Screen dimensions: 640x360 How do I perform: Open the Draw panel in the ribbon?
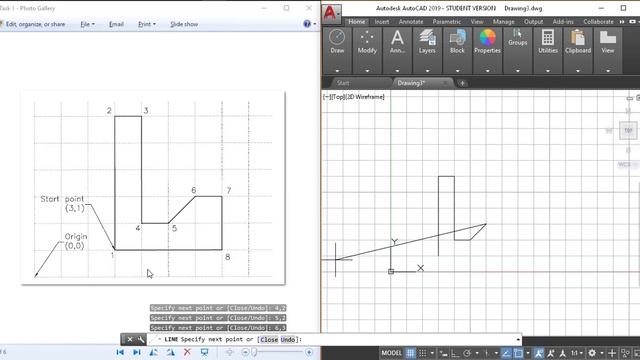[337, 42]
